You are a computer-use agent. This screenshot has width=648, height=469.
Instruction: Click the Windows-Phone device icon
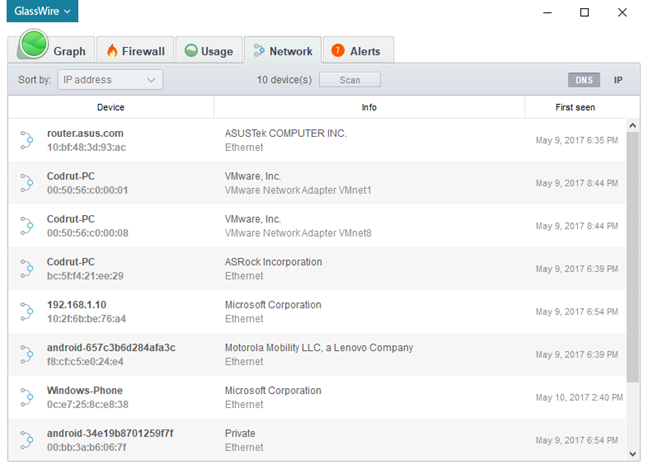[27, 398]
